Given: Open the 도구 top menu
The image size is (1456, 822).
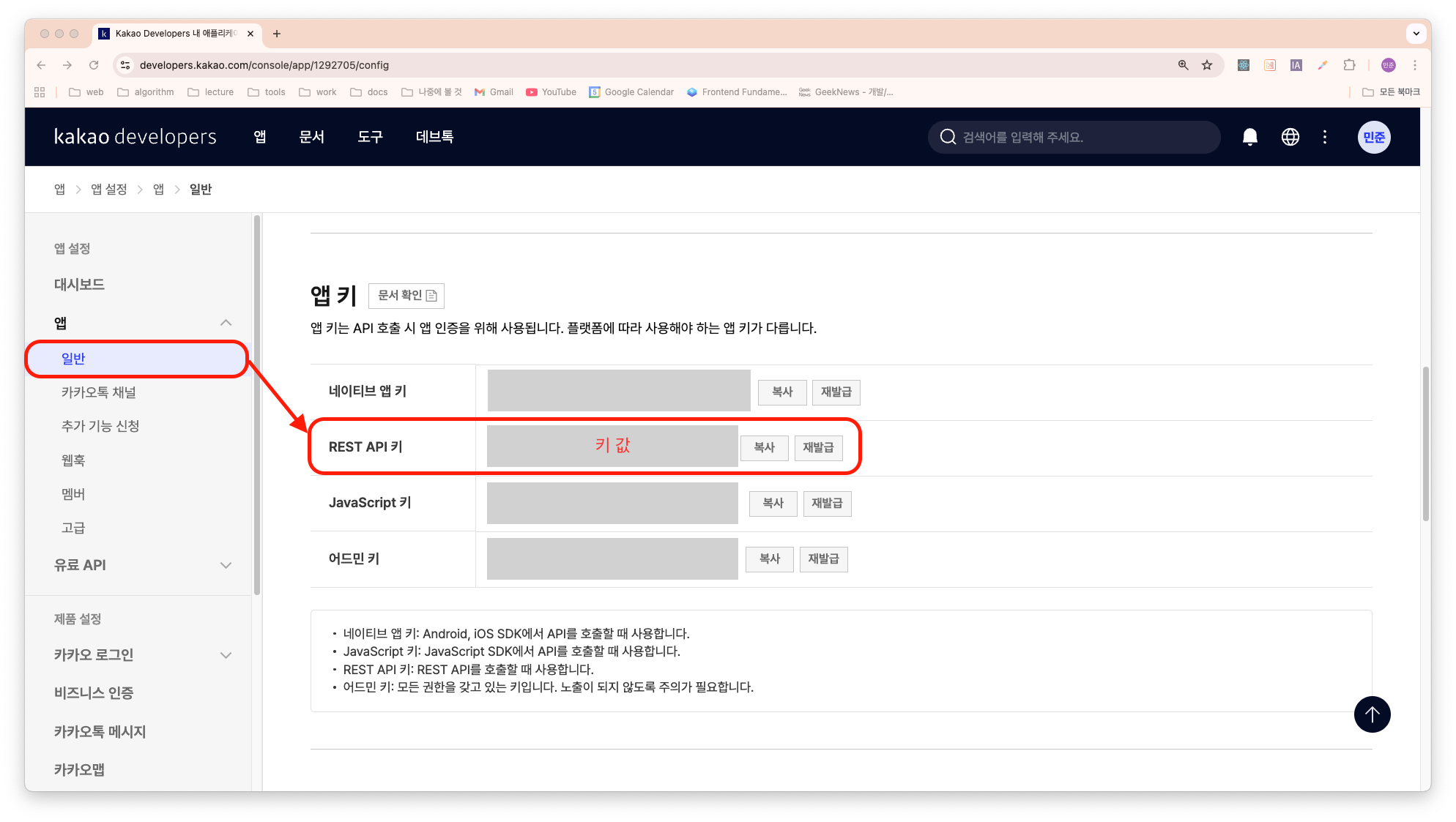Looking at the screenshot, I should click(x=370, y=137).
